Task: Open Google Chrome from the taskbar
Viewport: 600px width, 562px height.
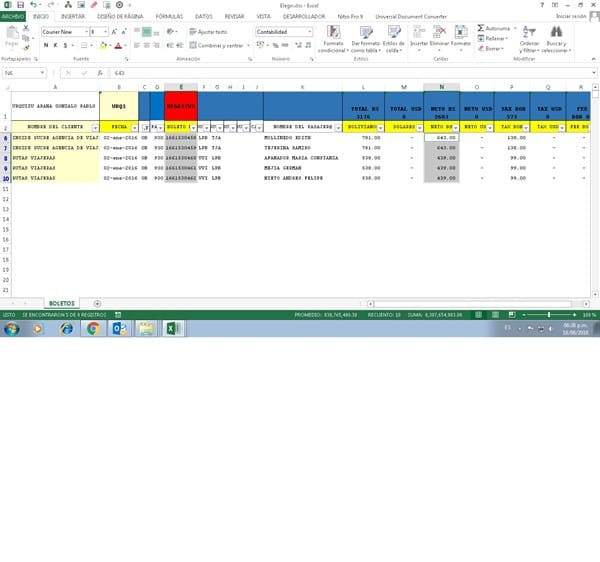Action: point(92,328)
